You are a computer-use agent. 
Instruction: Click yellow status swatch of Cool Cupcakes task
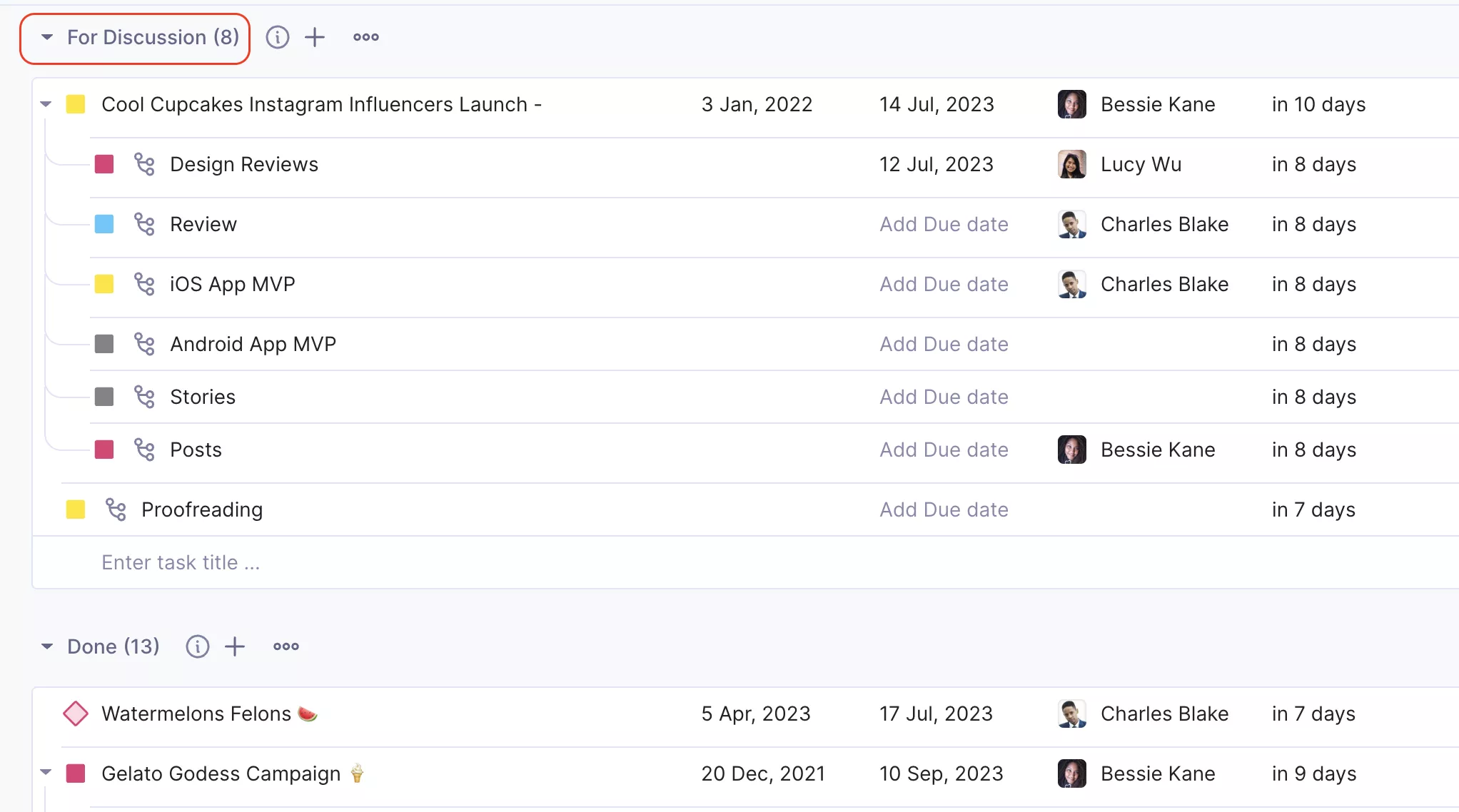pos(76,104)
